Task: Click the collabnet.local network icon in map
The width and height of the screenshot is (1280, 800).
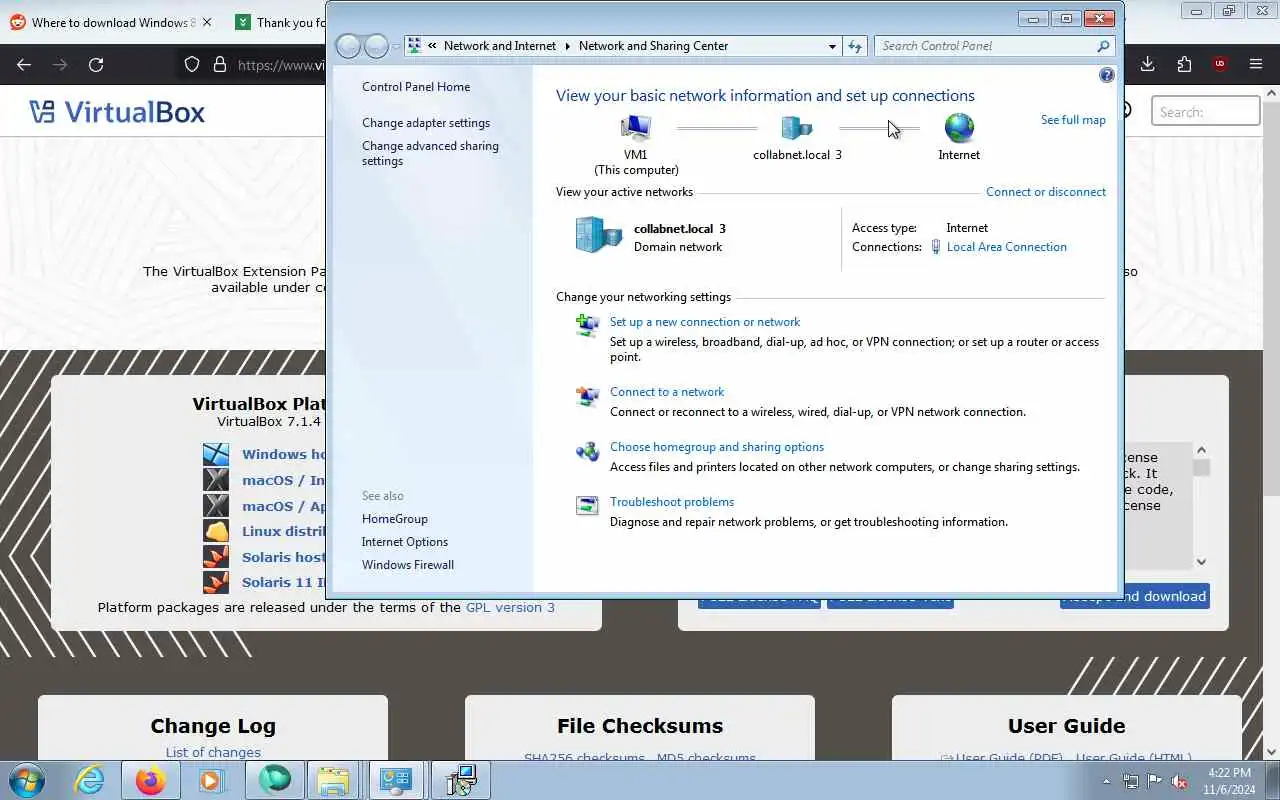Action: (x=796, y=128)
